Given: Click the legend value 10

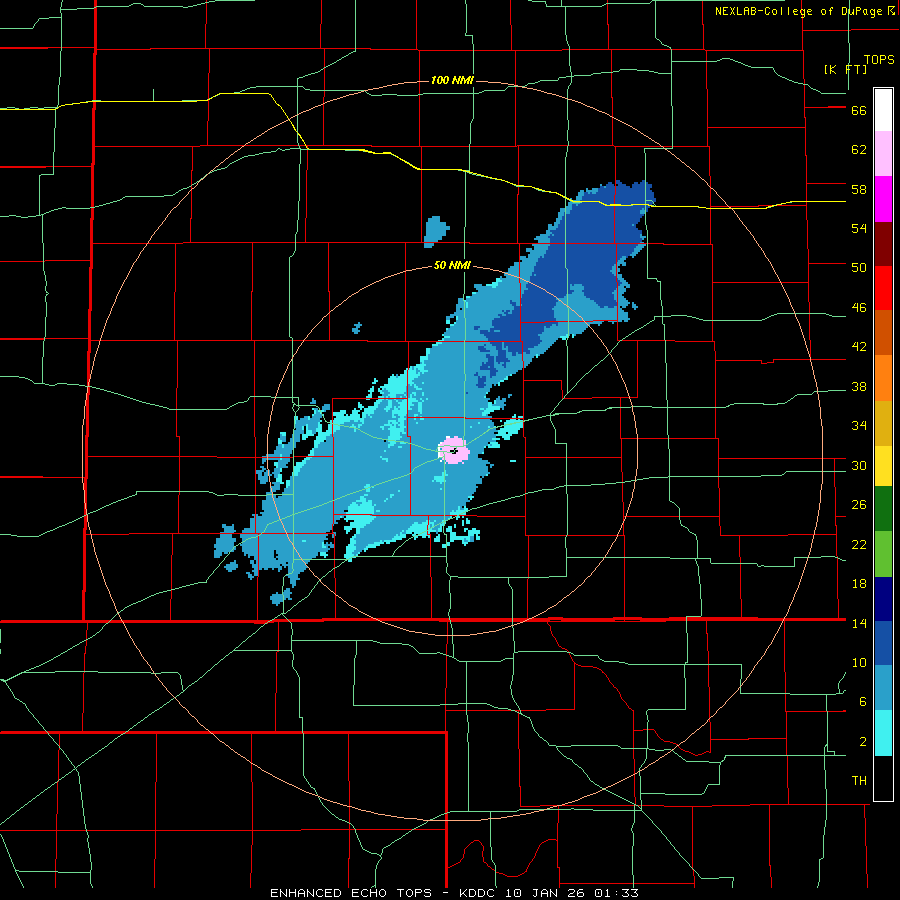Looking at the screenshot, I should pos(859,663).
